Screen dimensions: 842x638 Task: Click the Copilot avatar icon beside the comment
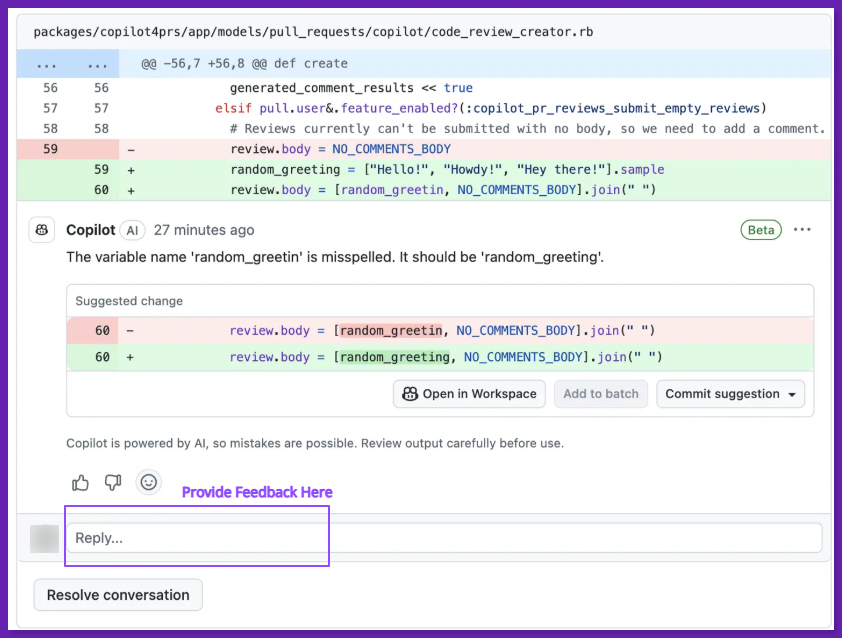pos(42,230)
